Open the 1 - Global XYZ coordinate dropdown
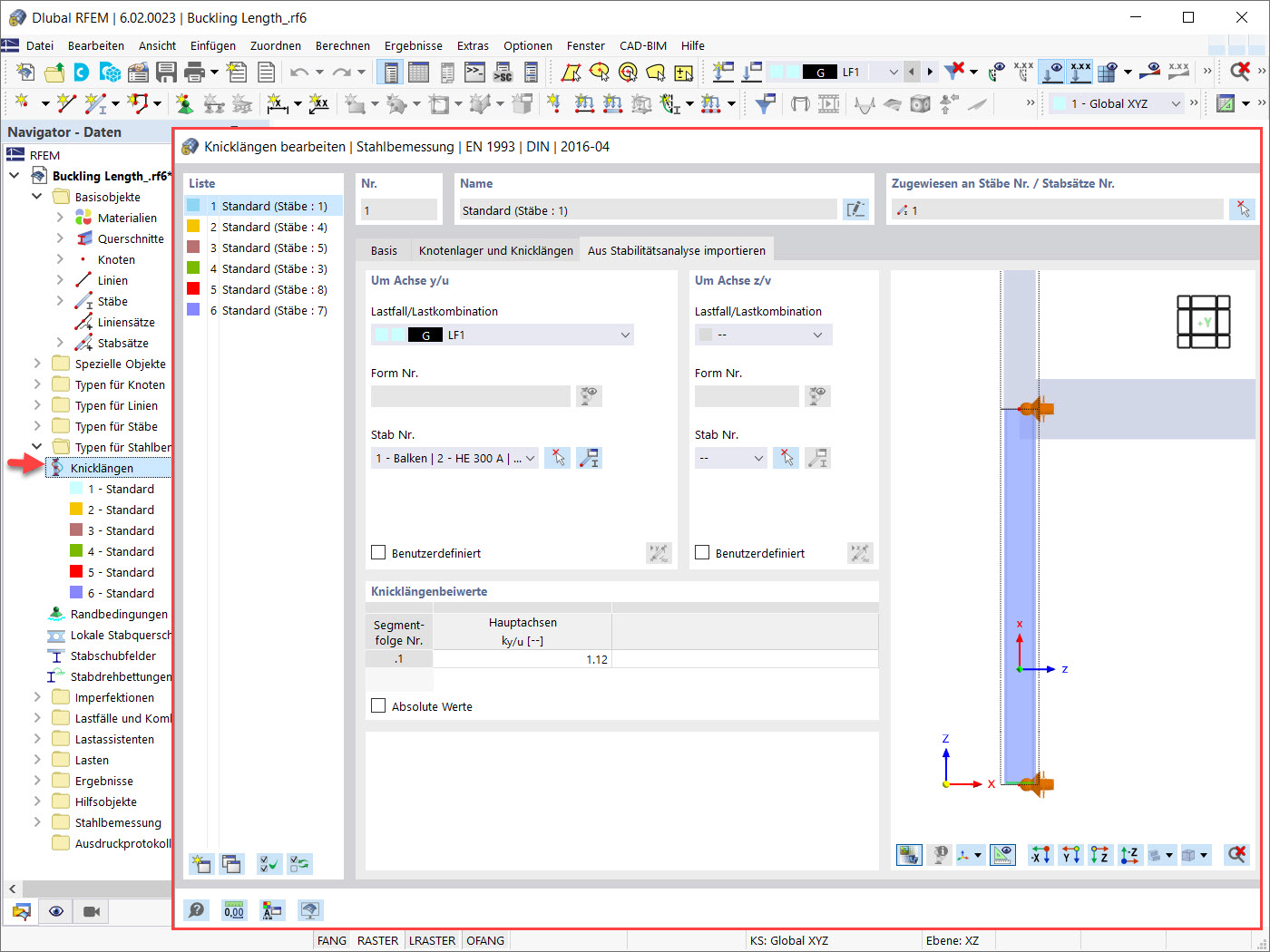The width and height of the screenshot is (1270, 952). pyautogui.click(x=1117, y=103)
